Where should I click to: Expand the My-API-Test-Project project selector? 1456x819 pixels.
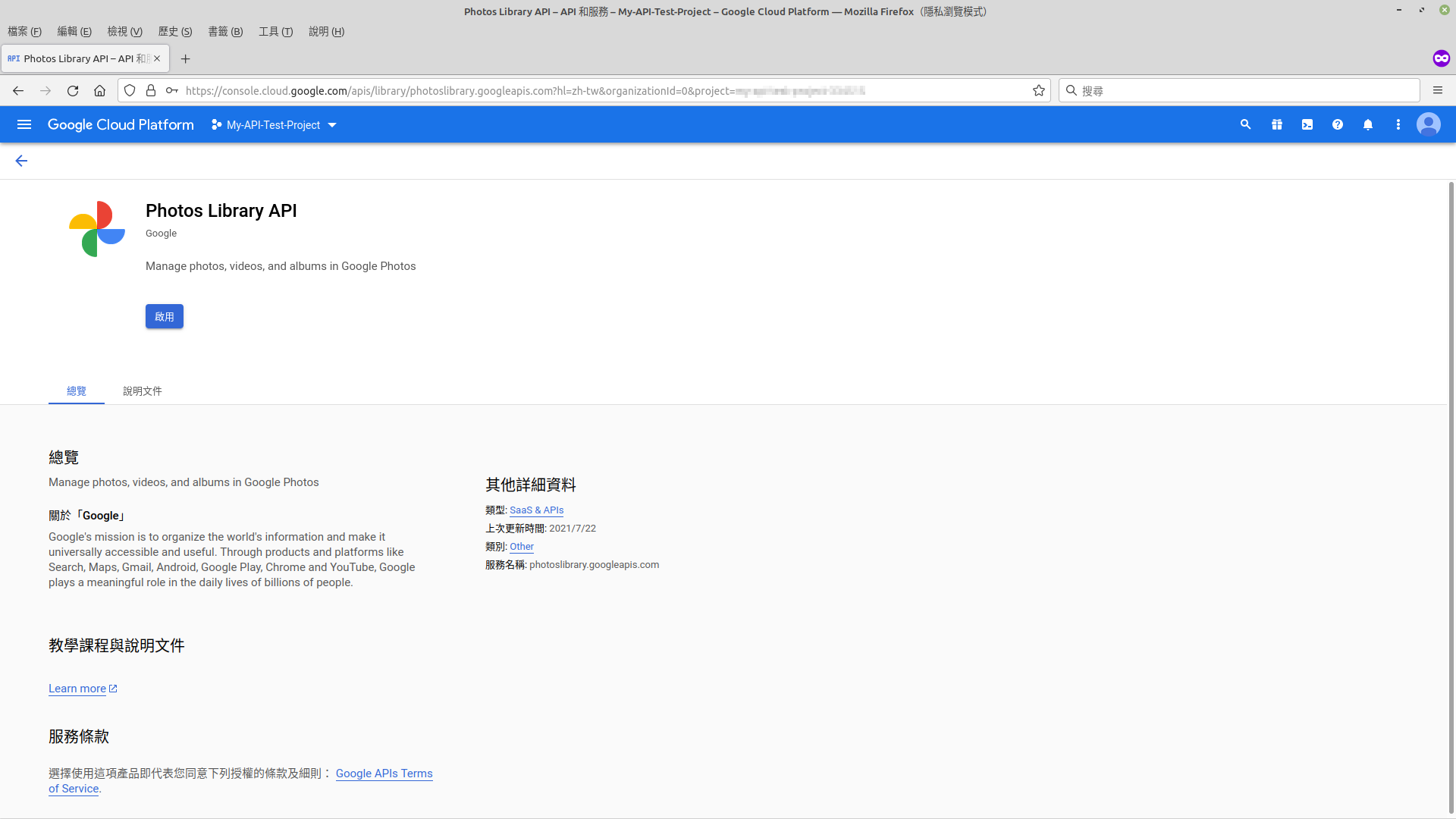(x=275, y=125)
